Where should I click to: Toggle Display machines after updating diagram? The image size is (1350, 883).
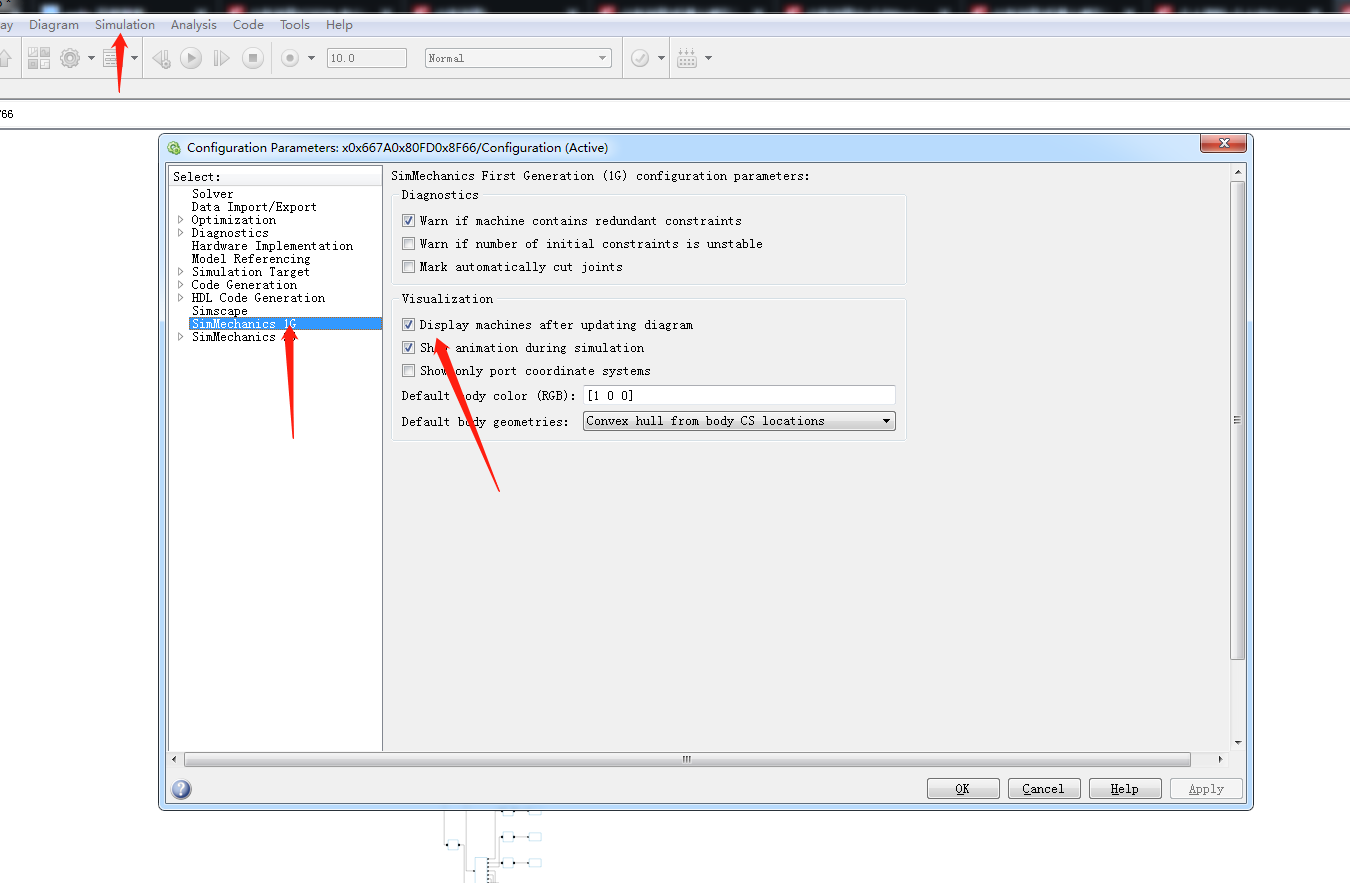408,325
